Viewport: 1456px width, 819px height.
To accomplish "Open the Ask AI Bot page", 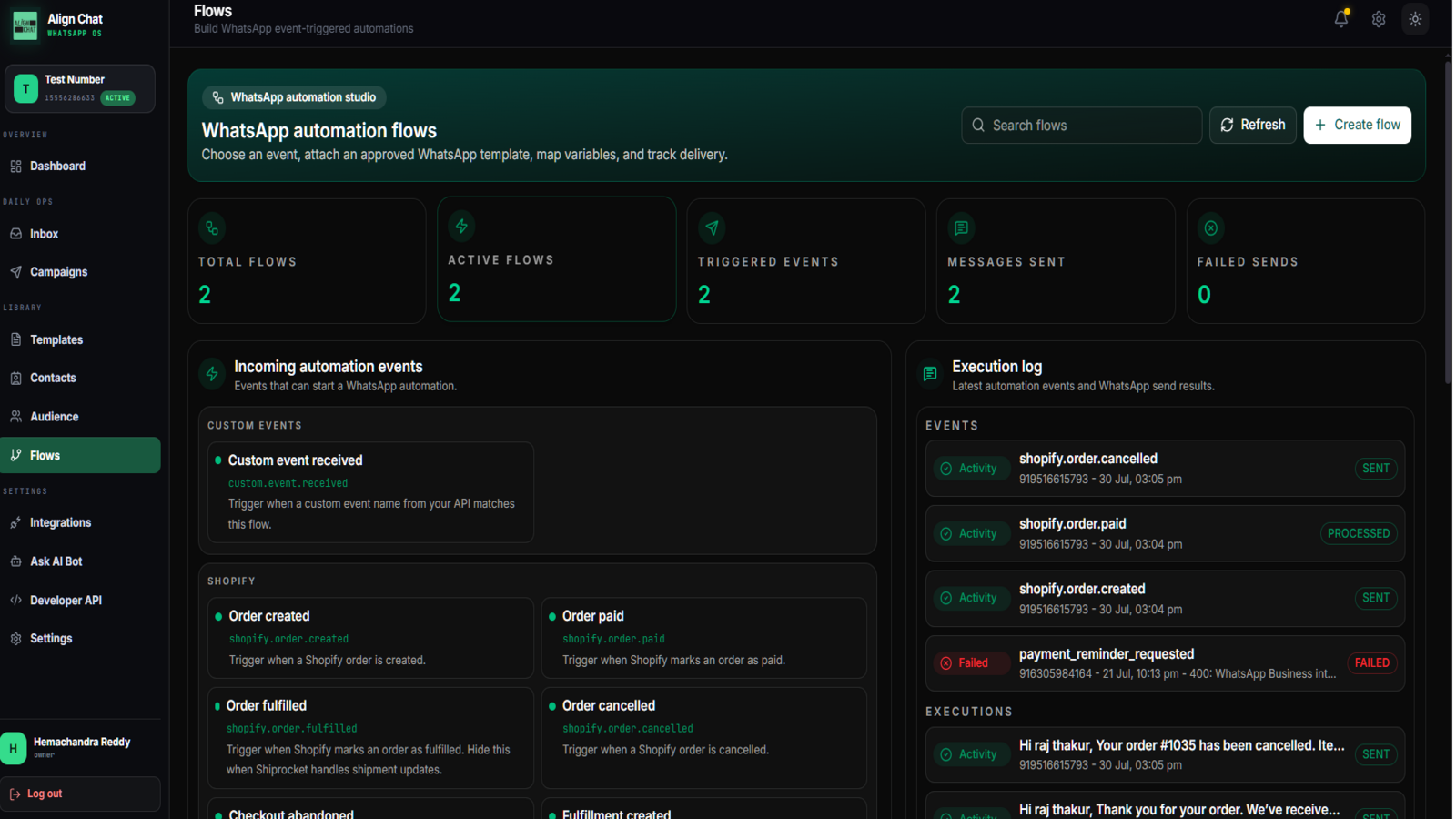I will pyautogui.click(x=80, y=561).
